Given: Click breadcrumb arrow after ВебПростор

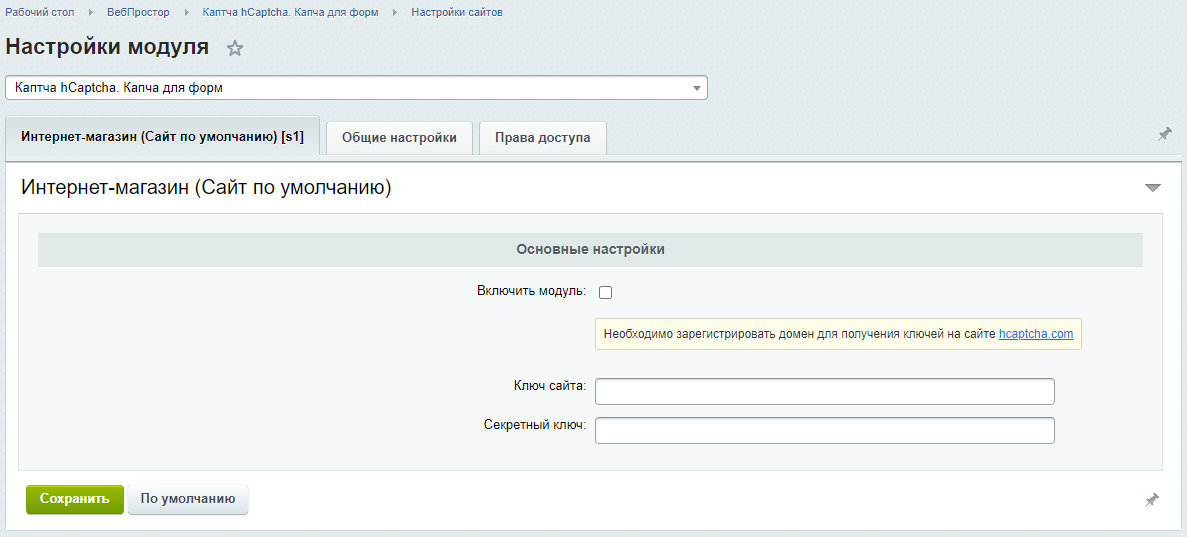Looking at the screenshot, I should (186, 13).
